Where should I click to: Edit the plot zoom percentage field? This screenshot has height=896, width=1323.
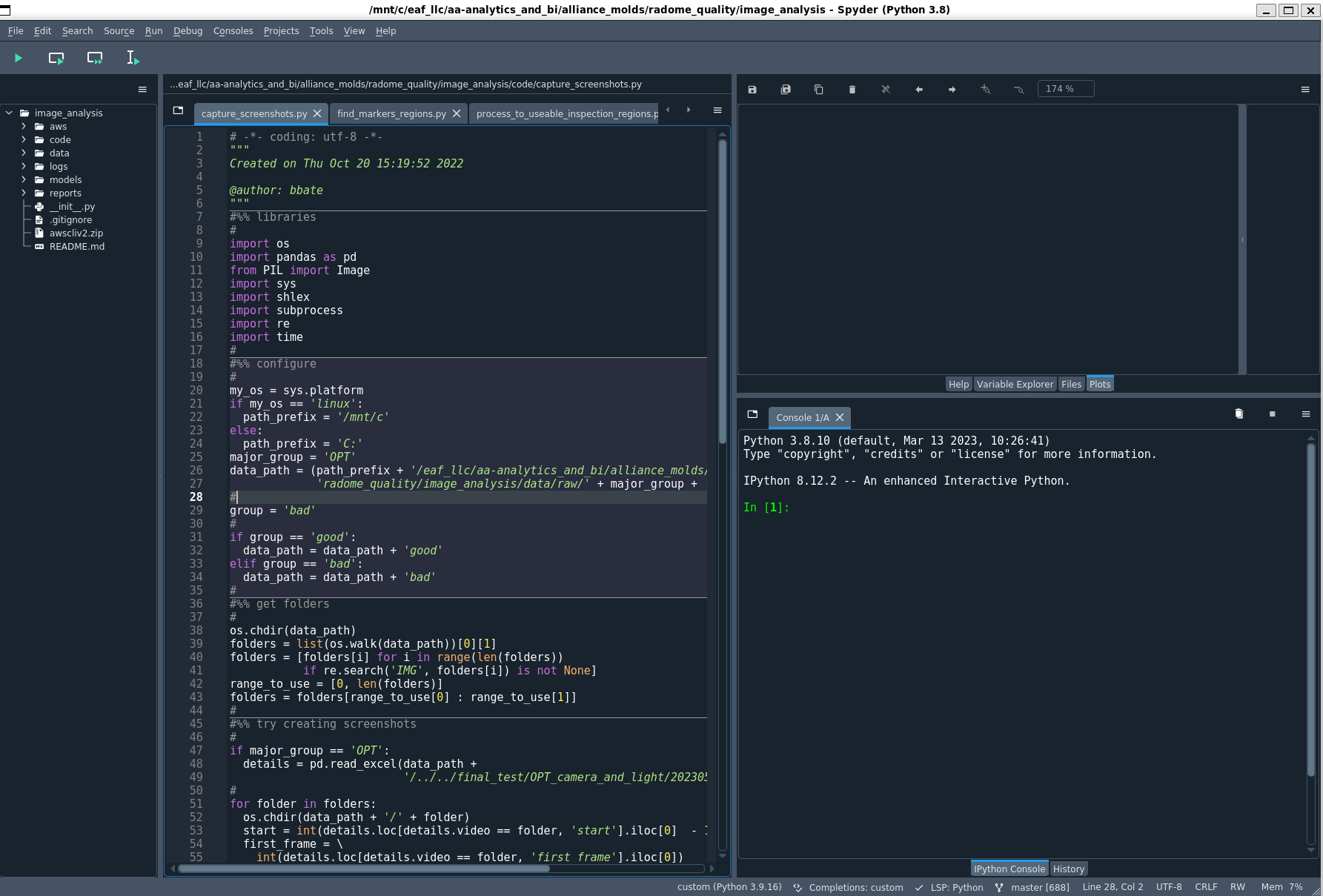(x=1065, y=88)
